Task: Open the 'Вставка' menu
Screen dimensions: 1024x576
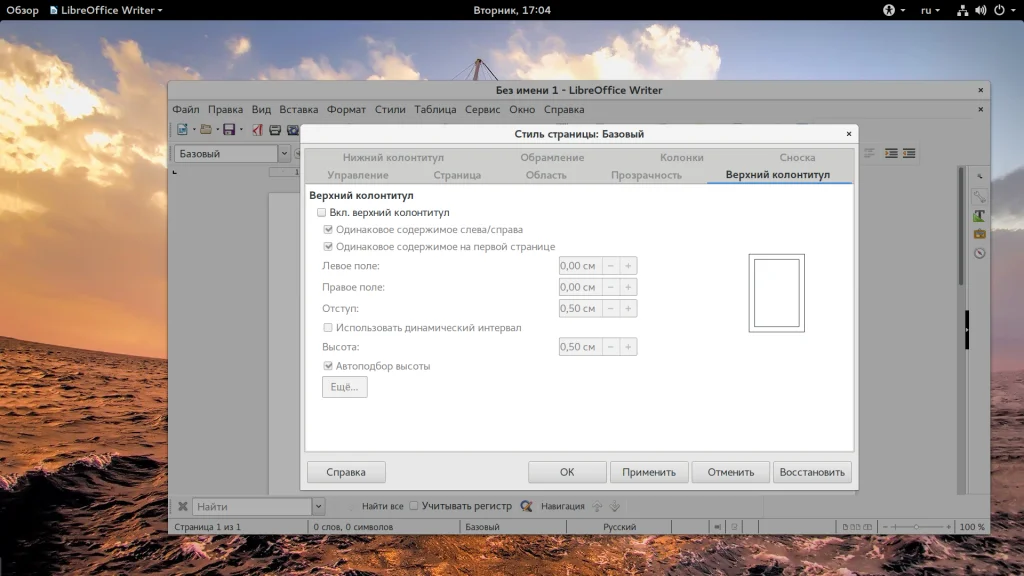Action: click(x=299, y=110)
